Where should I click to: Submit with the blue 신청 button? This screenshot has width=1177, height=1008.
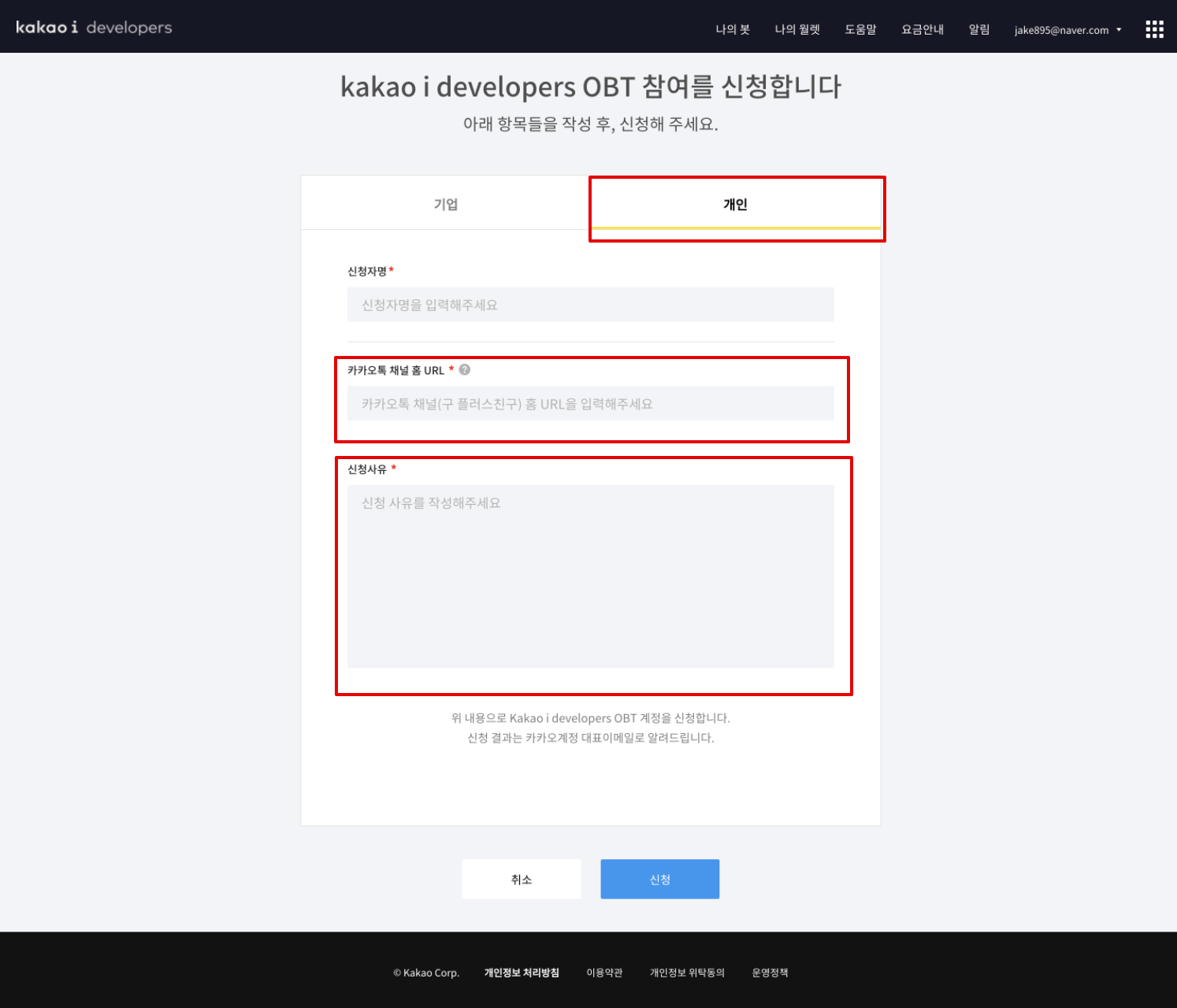[x=660, y=879]
